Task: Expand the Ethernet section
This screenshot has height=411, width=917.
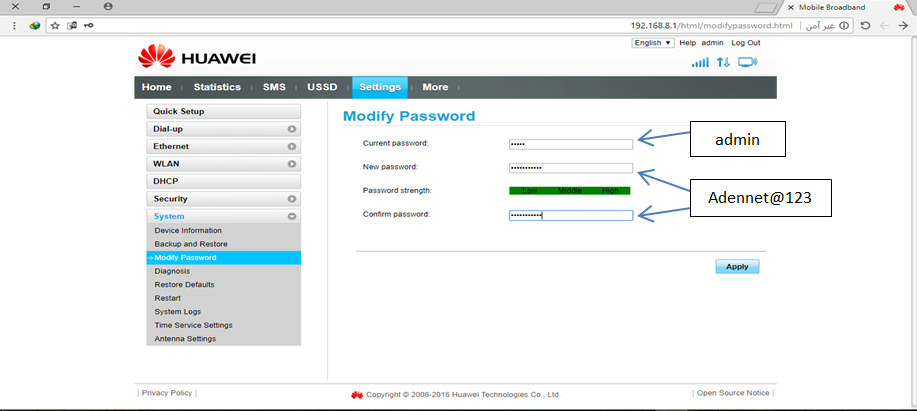Action: [223, 147]
